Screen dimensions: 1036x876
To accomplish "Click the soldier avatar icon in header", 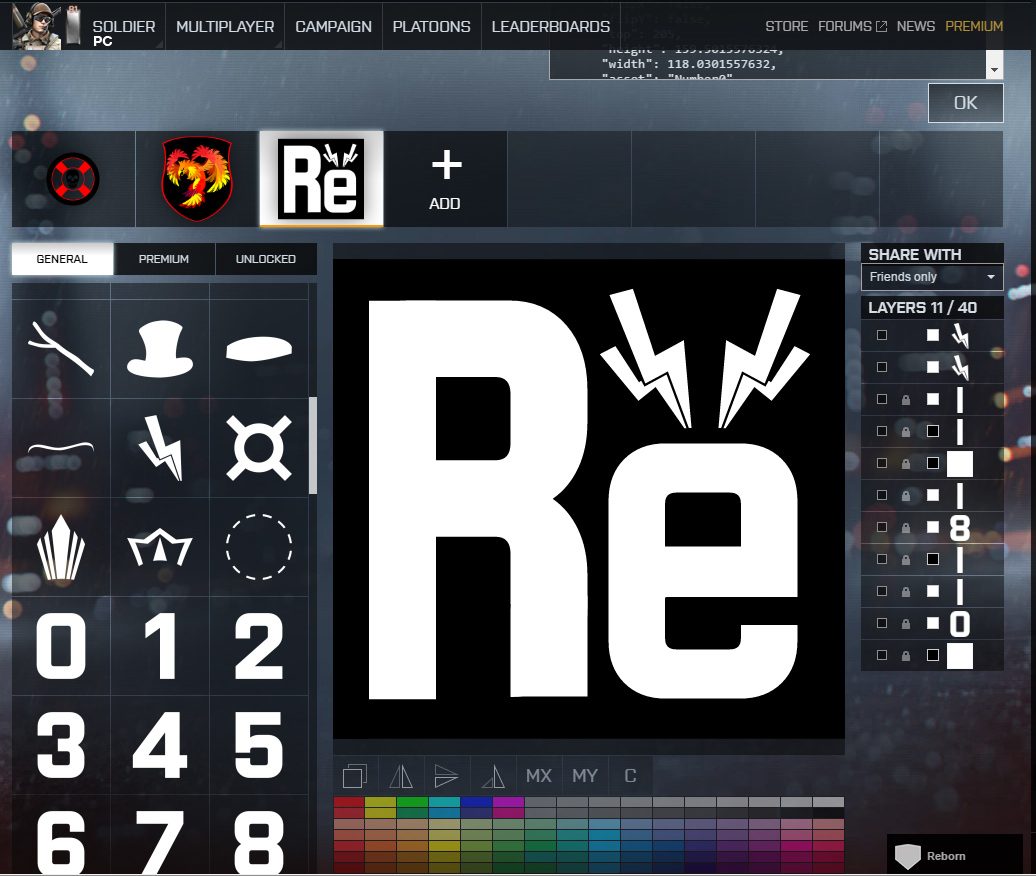I will tap(37, 26).
